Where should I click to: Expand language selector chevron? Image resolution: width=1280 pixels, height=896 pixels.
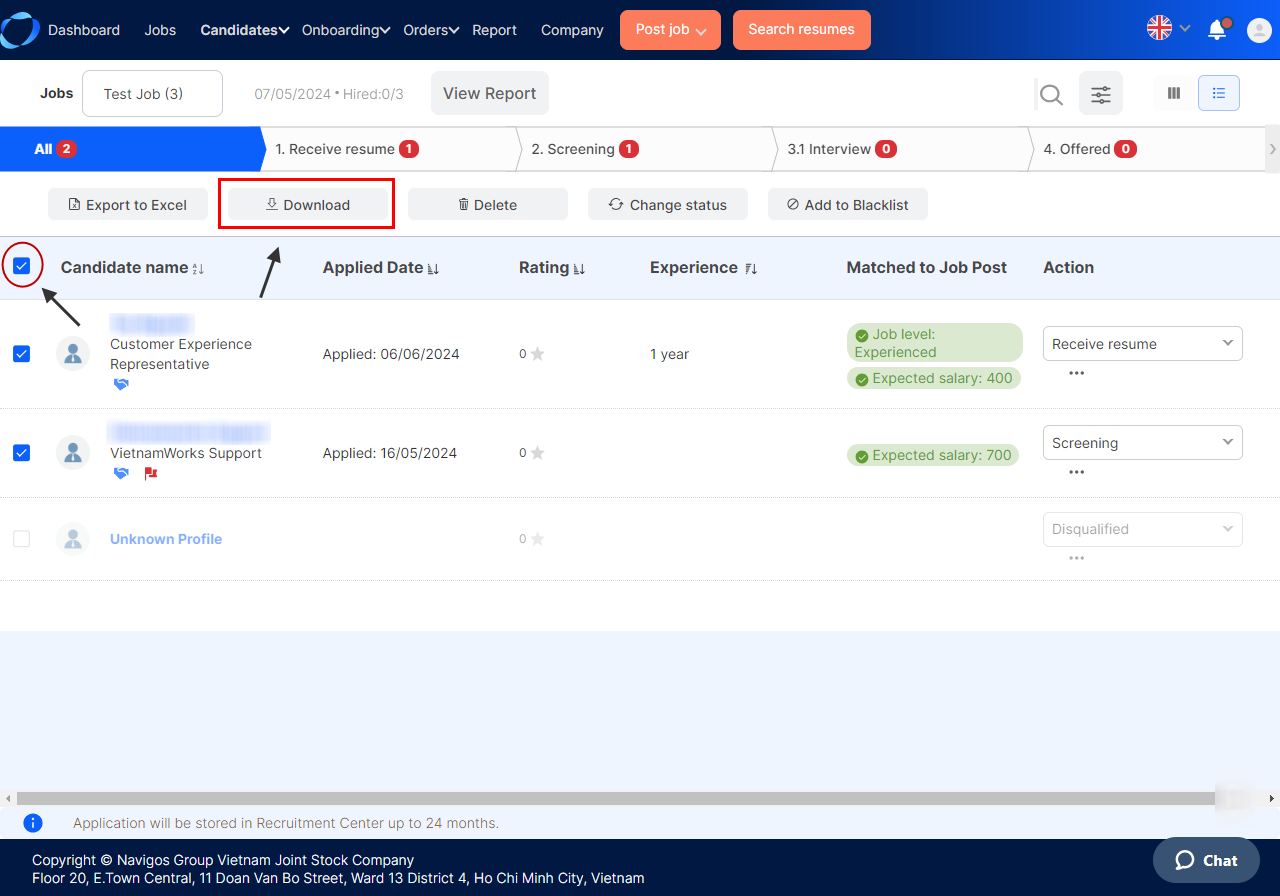pyautogui.click(x=1185, y=29)
